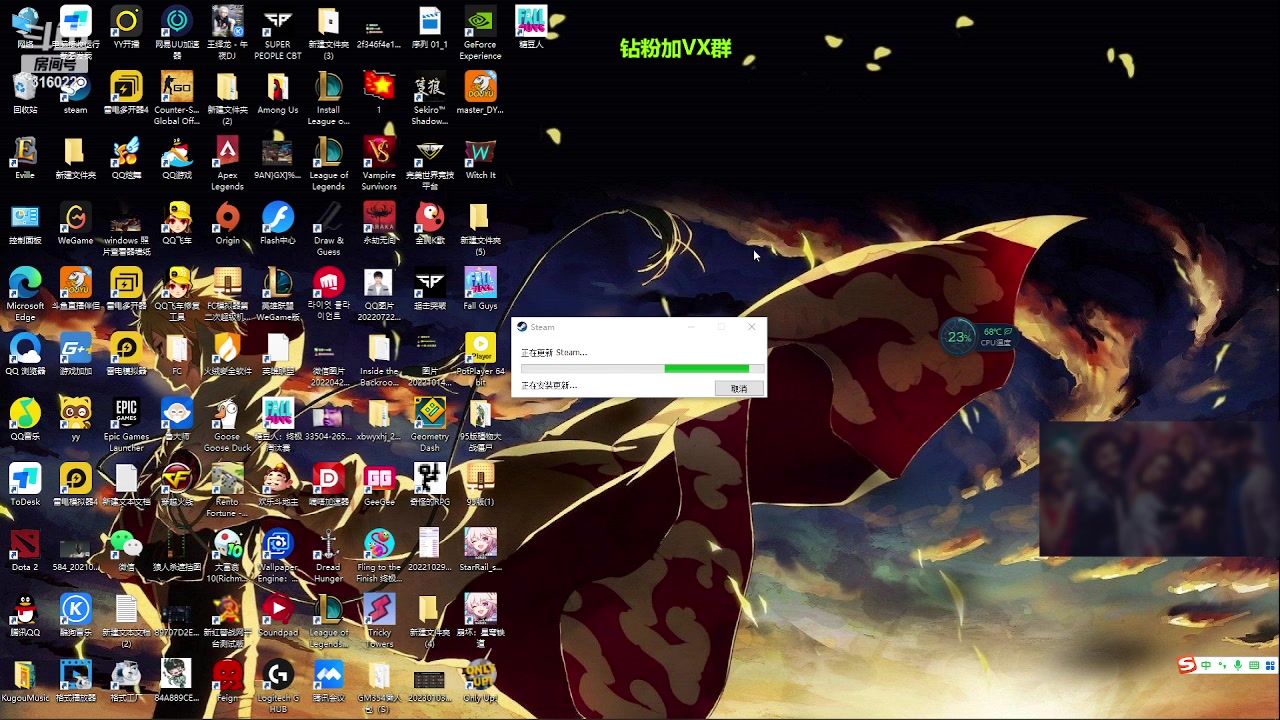
Task: Open the 腾讯QQ penguin icon
Action: point(25,616)
